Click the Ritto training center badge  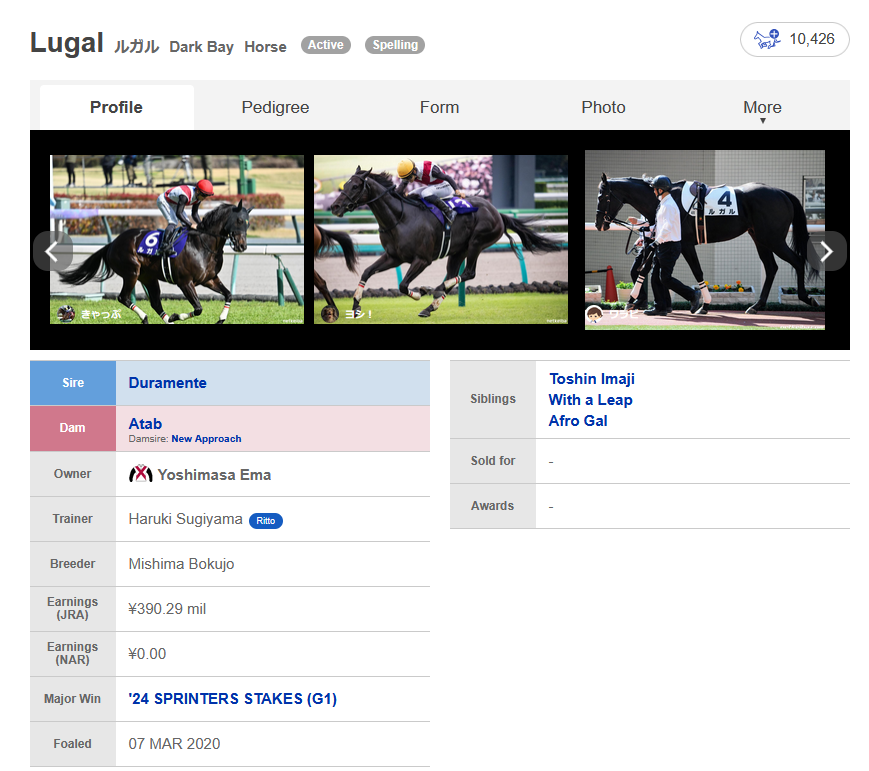click(x=266, y=520)
